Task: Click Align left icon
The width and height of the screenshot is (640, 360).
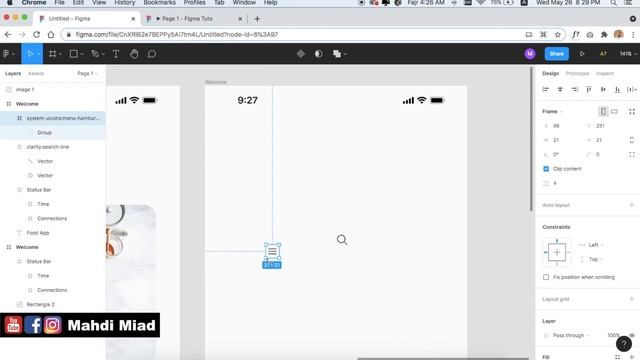Action: click(546, 89)
